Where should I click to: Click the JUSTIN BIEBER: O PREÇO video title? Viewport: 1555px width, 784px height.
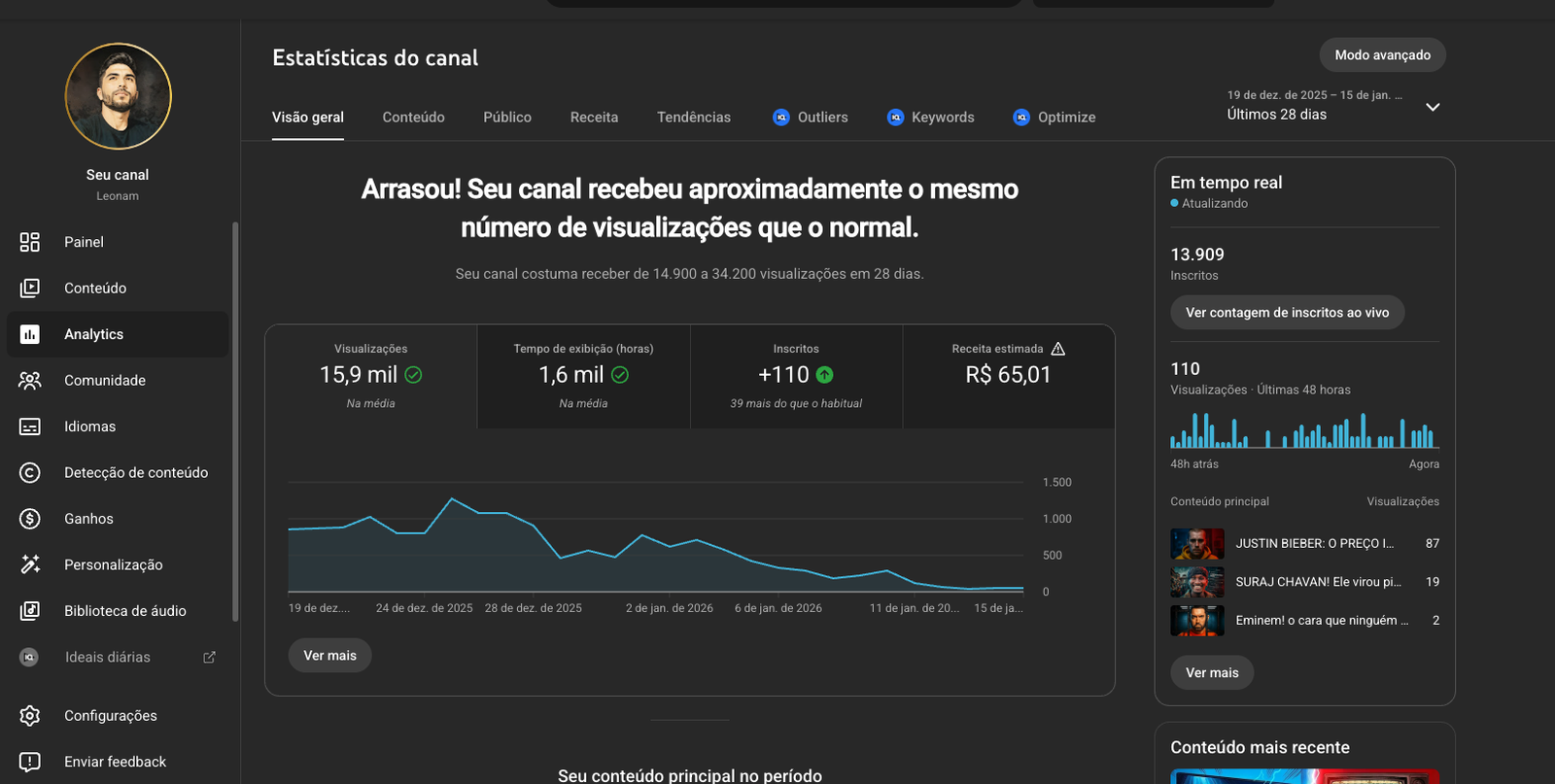[1315, 544]
